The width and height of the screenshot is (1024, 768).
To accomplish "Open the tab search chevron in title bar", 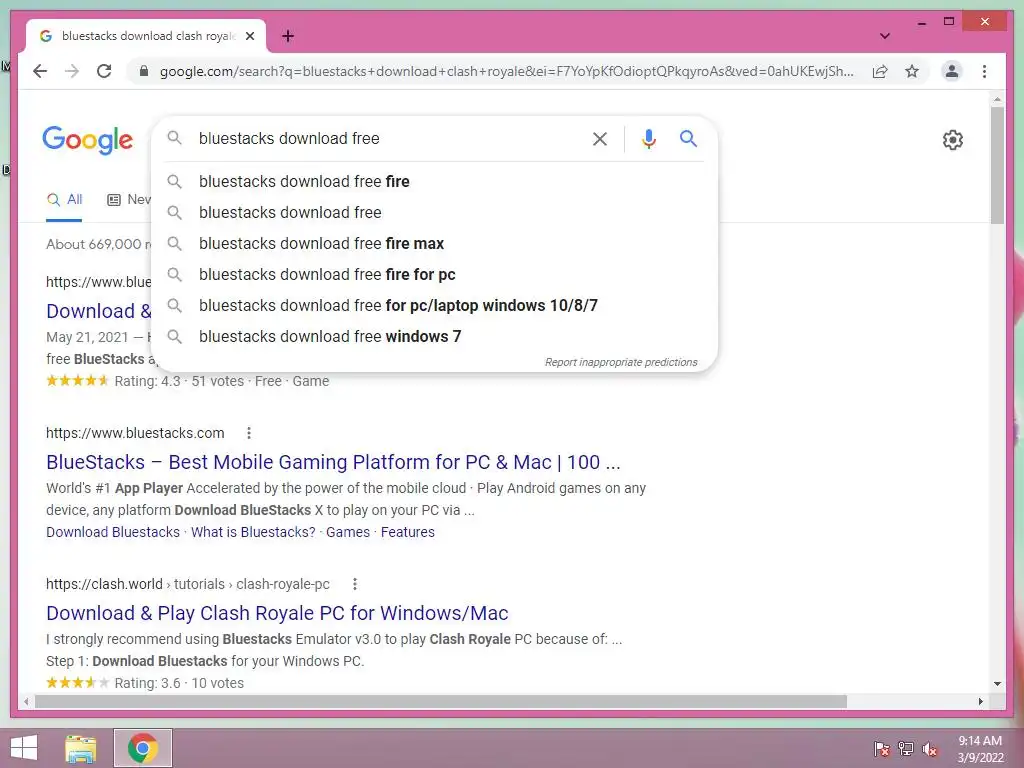I will click(x=884, y=36).
